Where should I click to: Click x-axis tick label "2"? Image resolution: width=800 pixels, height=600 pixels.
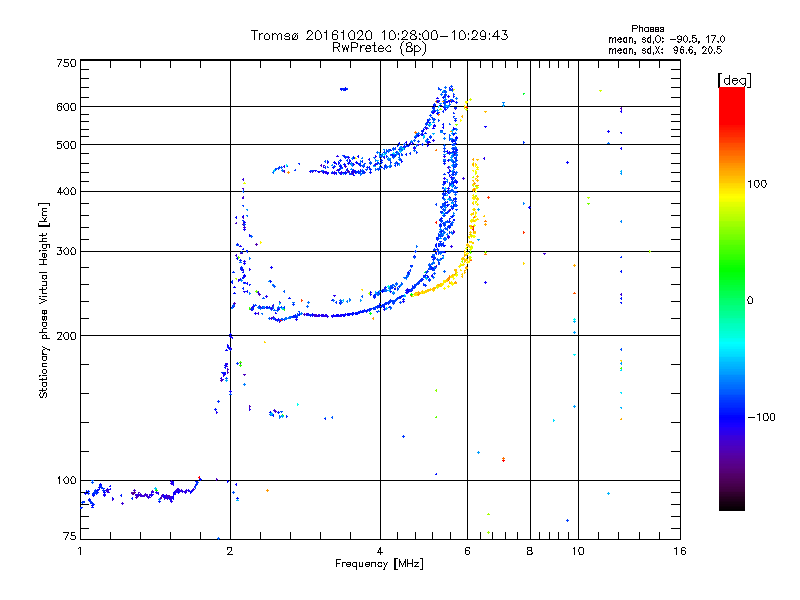(x=230, y=551)
